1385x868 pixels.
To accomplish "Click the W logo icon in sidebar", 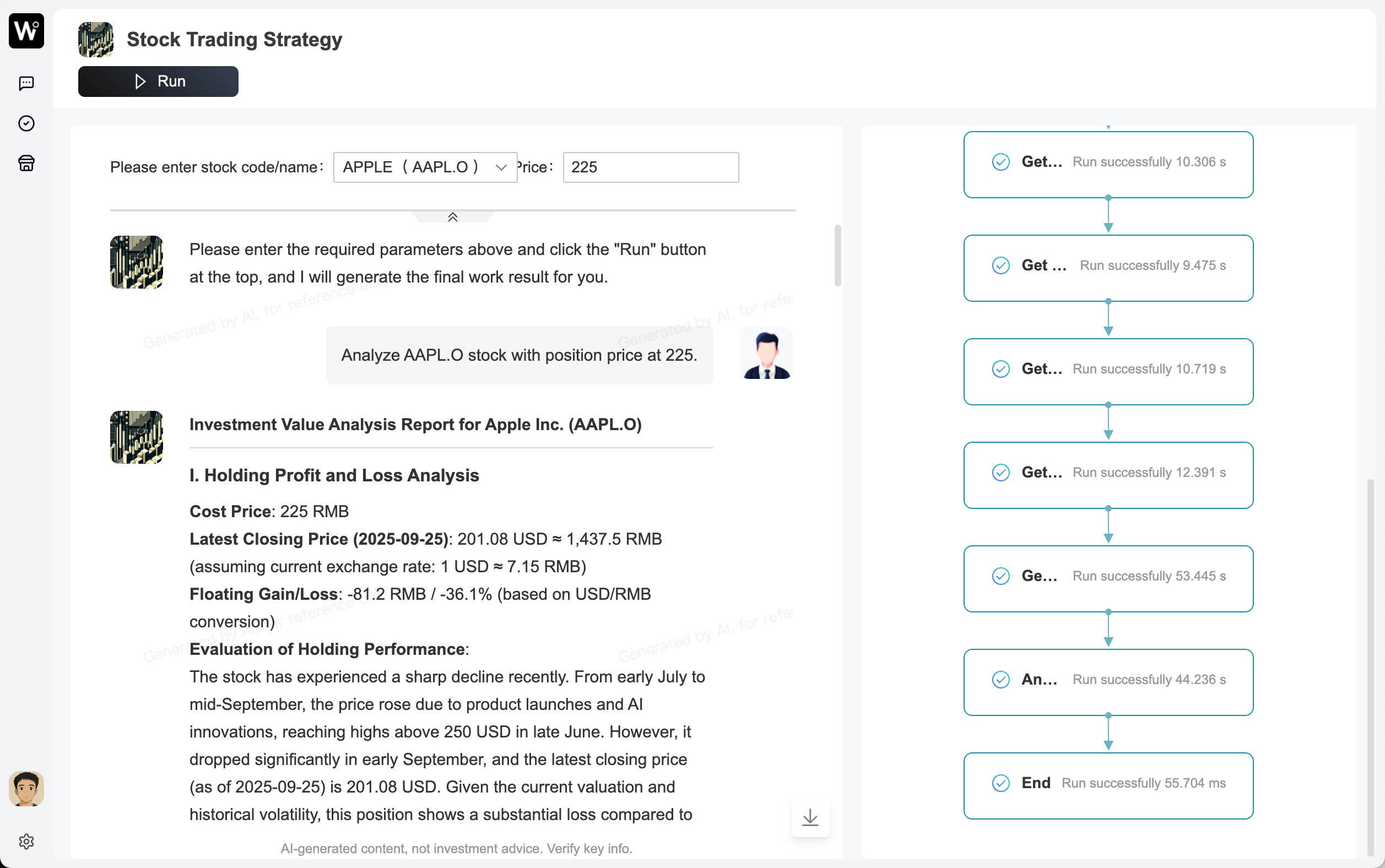I will (x=26, y=30).
